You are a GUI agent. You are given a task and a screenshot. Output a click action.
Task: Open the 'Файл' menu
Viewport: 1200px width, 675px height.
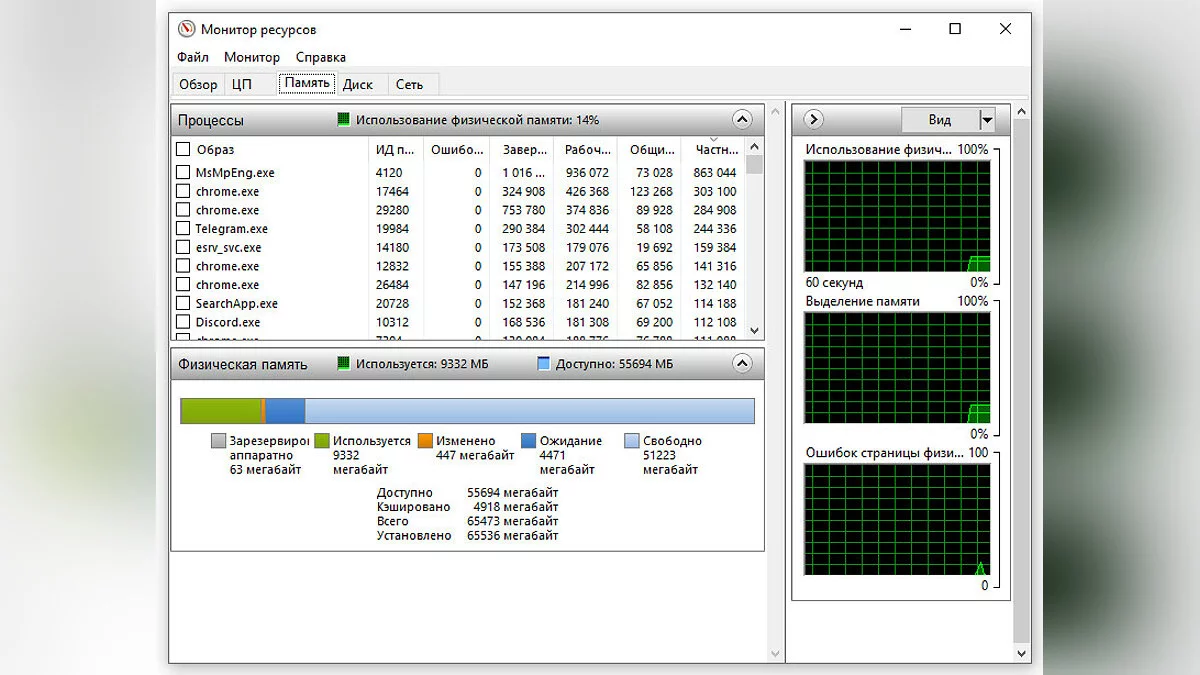[193, 57]
